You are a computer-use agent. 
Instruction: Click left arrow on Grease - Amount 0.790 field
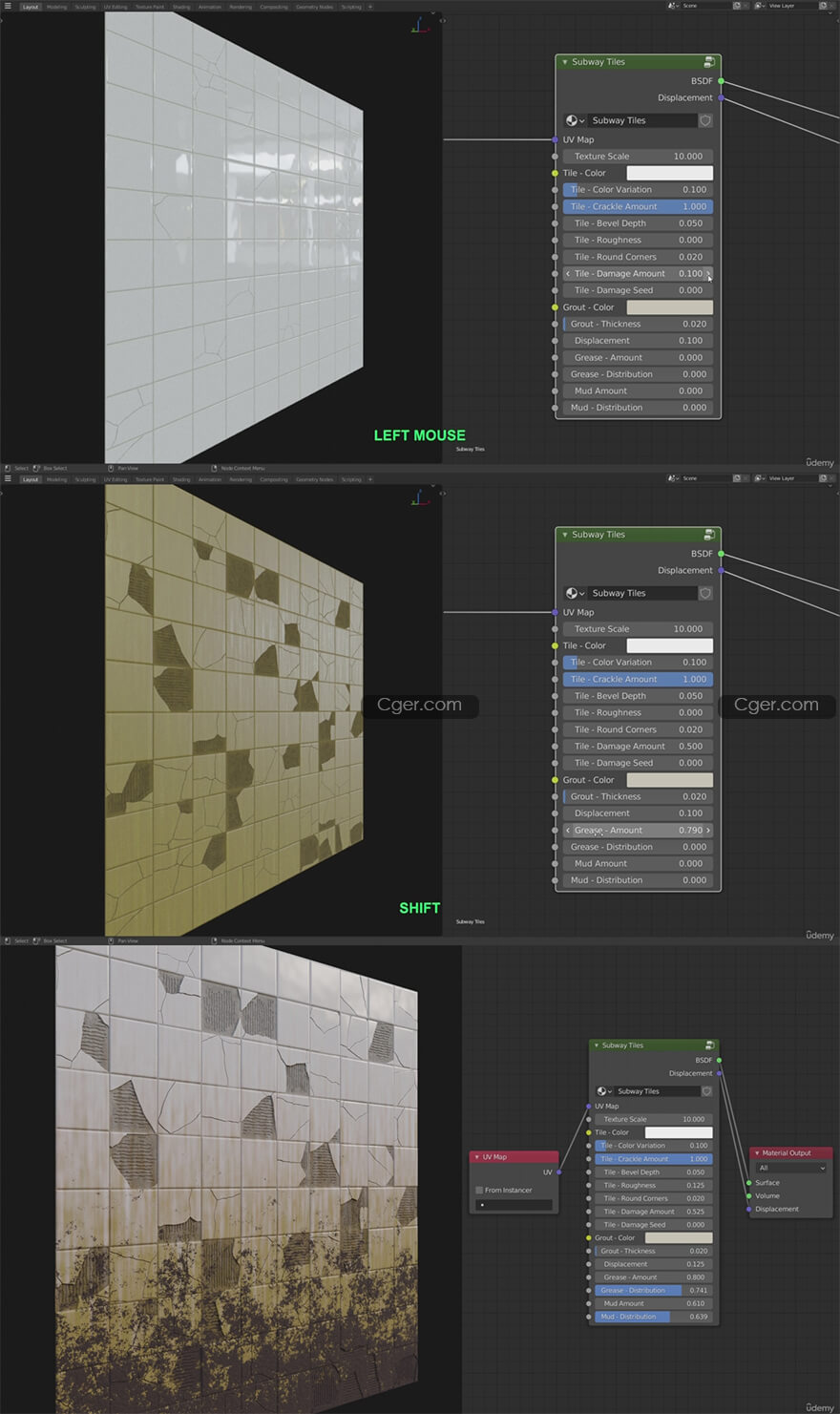click(568, 831)
